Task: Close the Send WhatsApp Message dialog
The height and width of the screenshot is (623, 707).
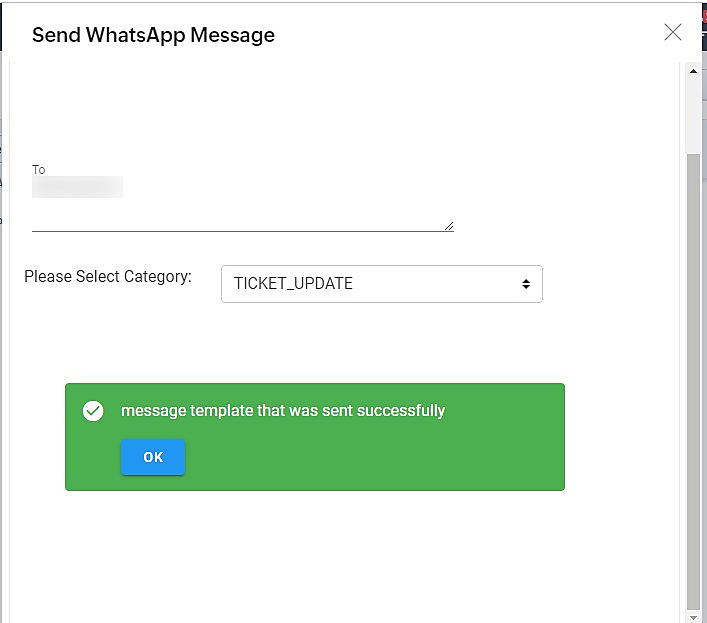Action: [x=673, y=32]
